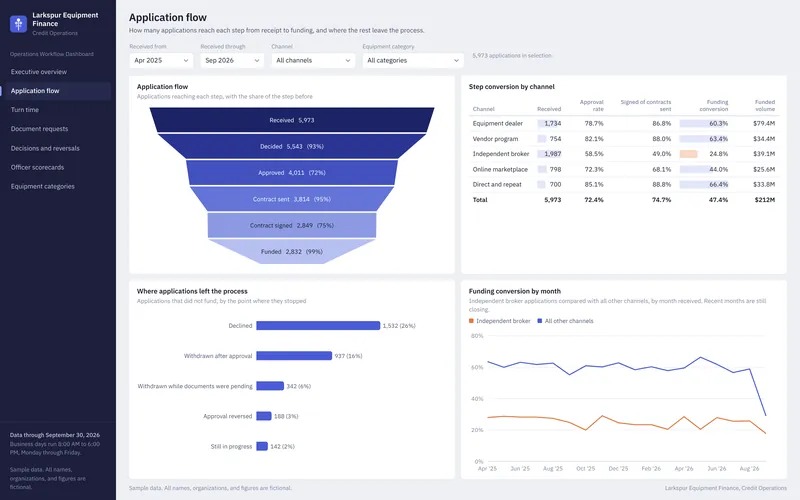800x500 pixels.
Task: Sort by Signed of contracts sent header
Action: coord(645,105)
